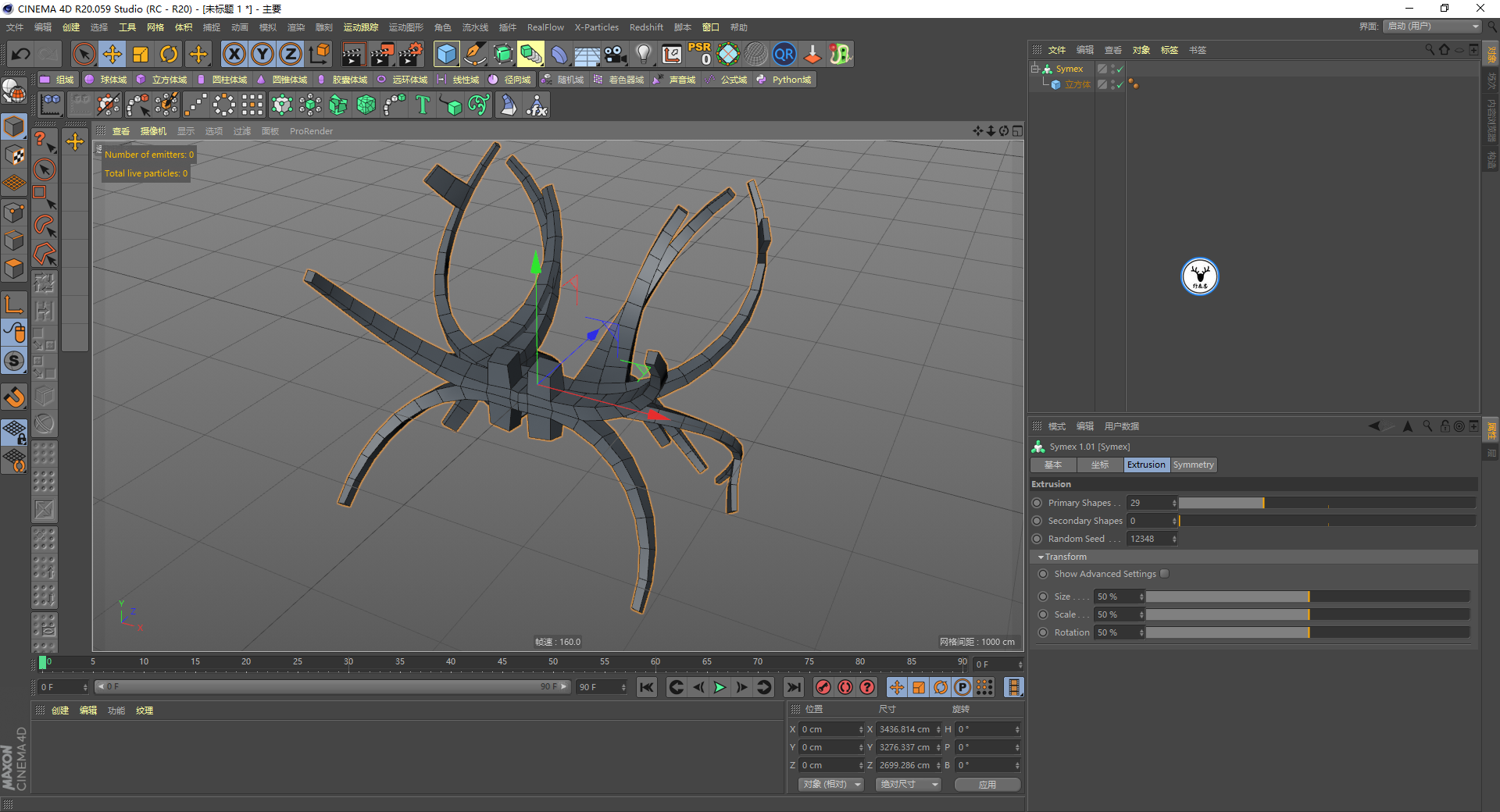Screen dimensions: 1500x812
Task: Click the Light bulb icon
Action: pos(644,54)
